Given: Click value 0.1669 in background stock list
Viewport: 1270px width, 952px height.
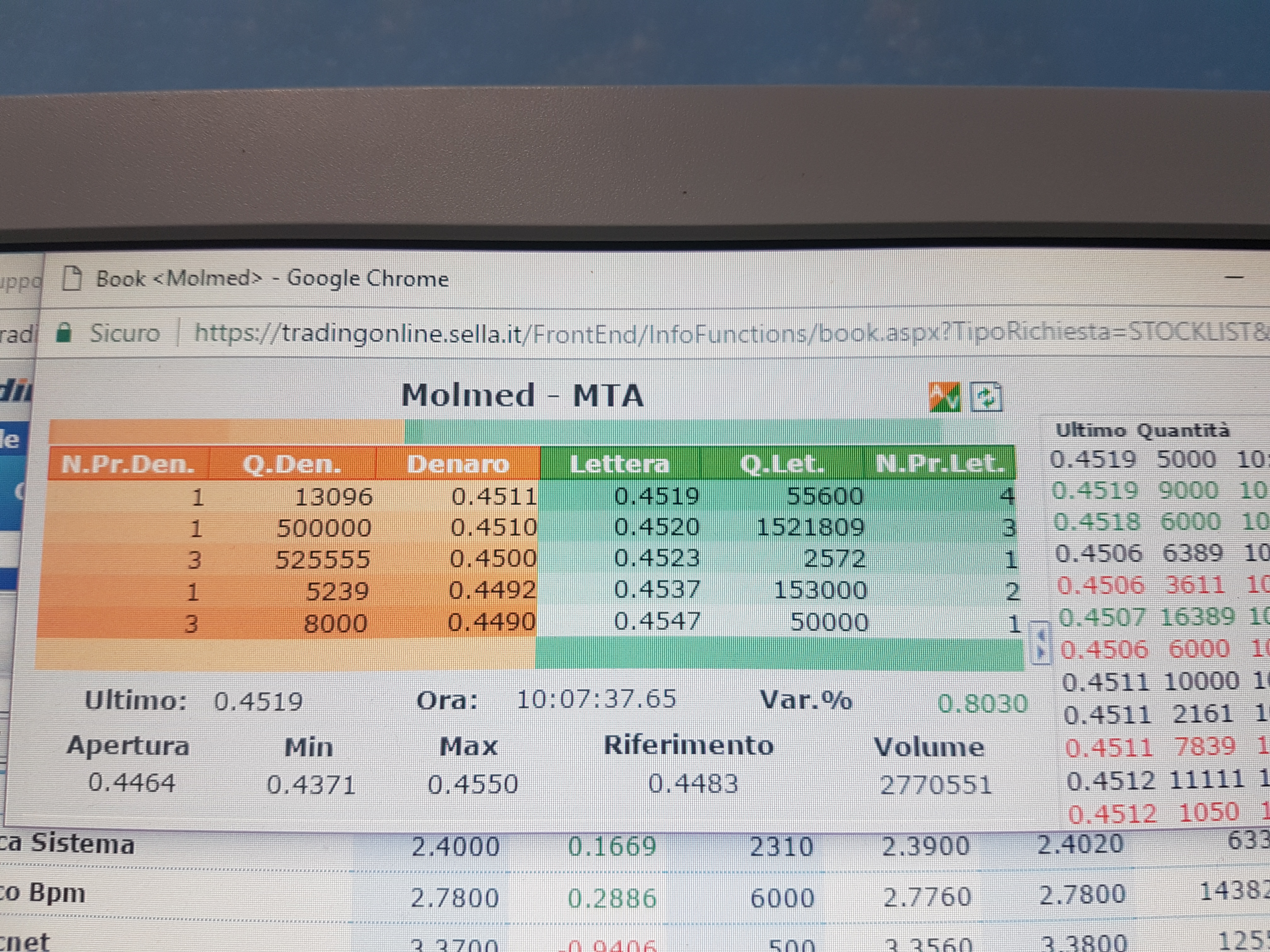Looking at the screenshot, I should click(612, 847).
